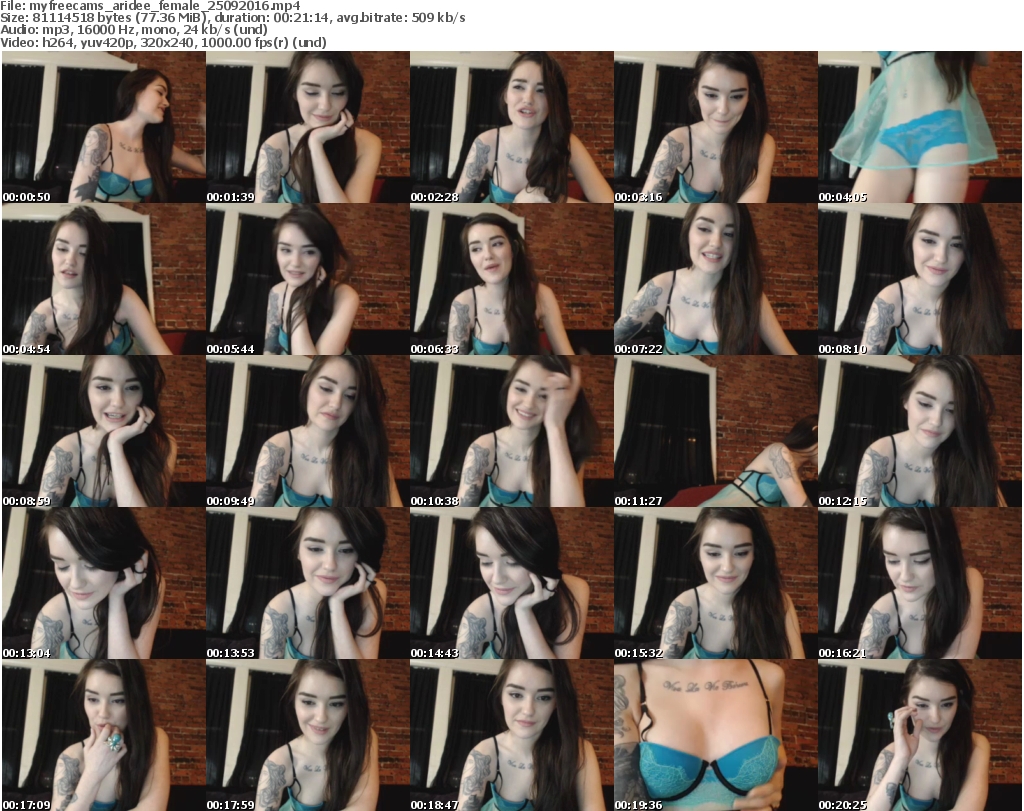Click the thumbnail stamped 00:07:22
Image resolution: width=1024 pixels, height=811 pixels.
coord(716,279)
